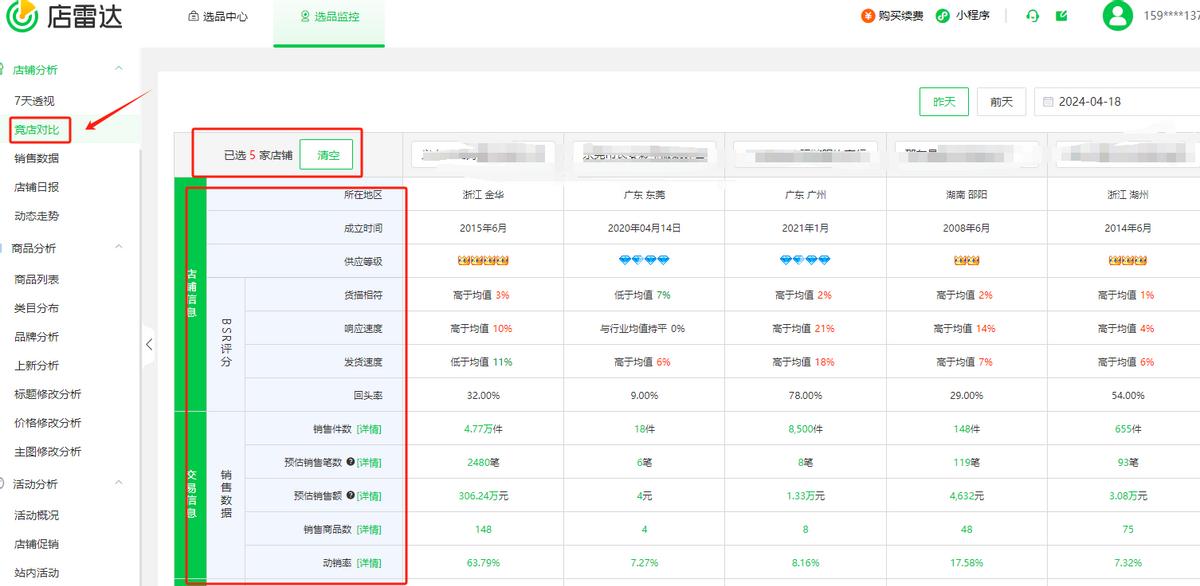The height and width of the screenshot is (586, 1200).
Task: Open the 小程序 mini program icon
Action: tap(942, 16)
